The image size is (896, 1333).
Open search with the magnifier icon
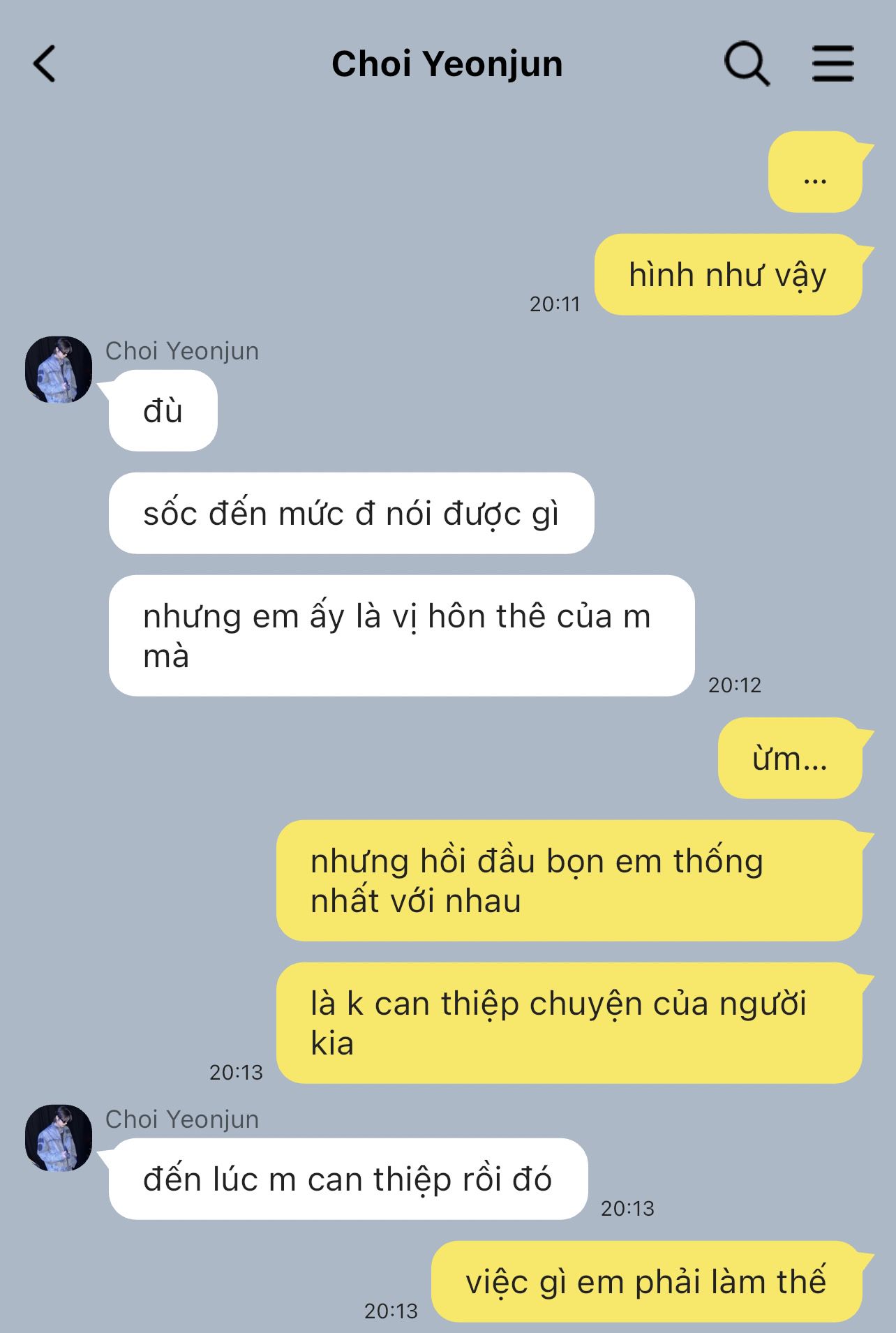click(x=747, y=64)
